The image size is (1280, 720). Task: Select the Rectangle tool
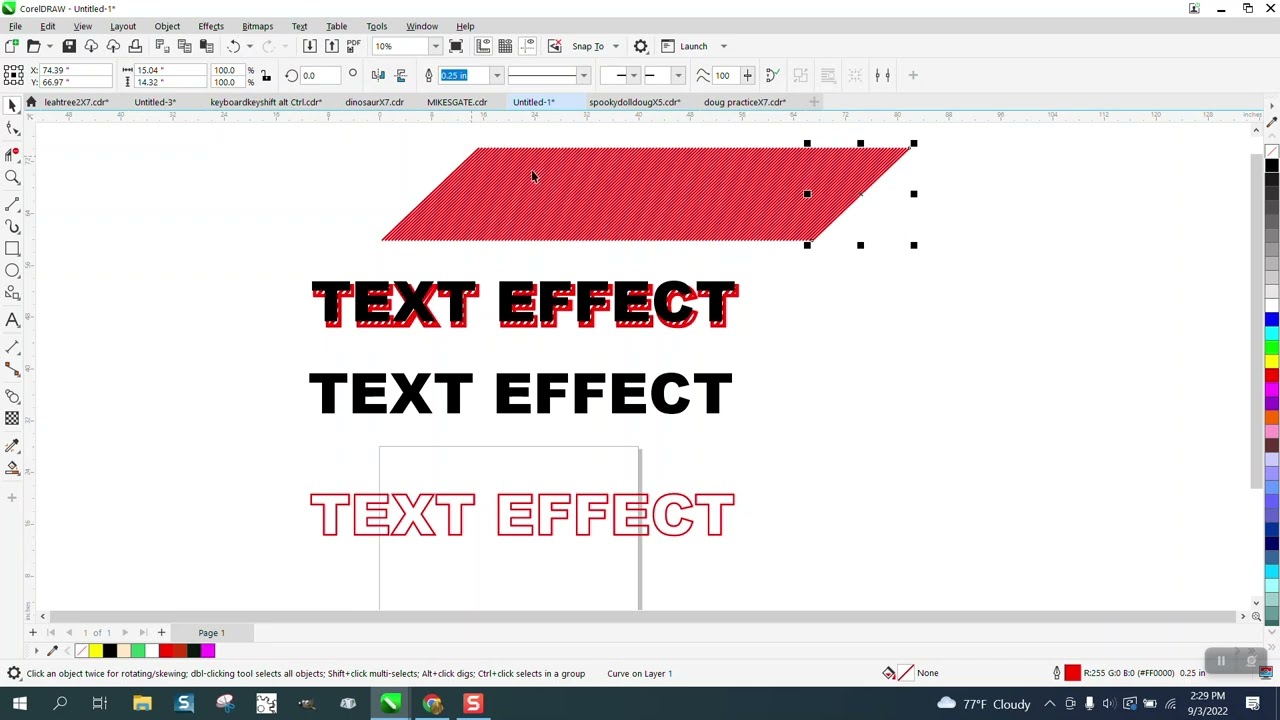[12, 248]
